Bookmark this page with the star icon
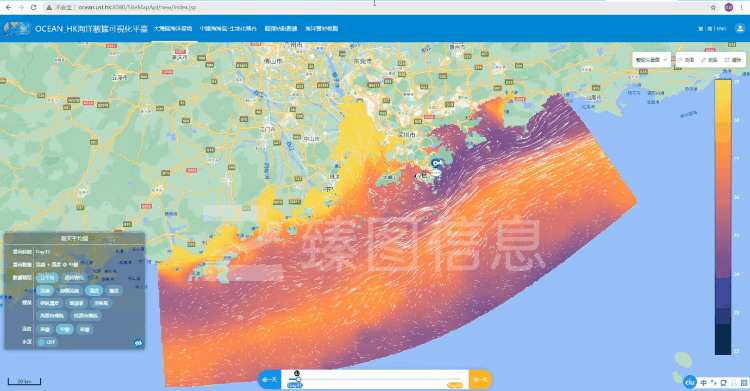Screen dimensions: 750x391 click(713, 7)
